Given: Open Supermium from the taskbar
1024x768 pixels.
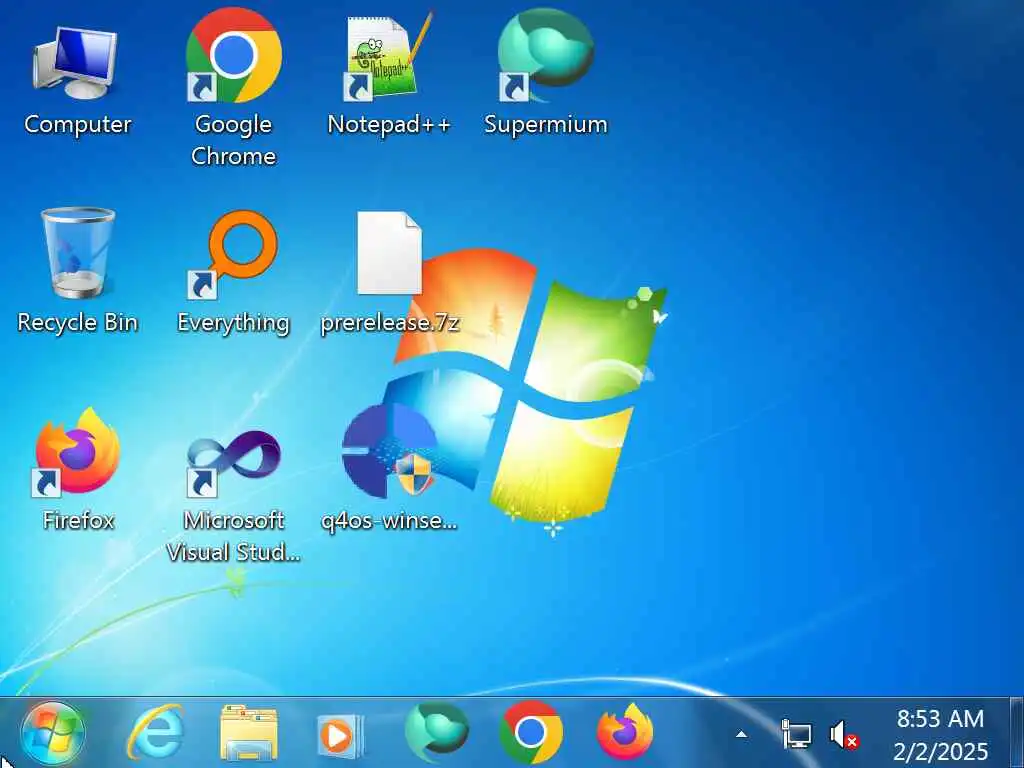Looking at the screenshot, I should point(436,733).
